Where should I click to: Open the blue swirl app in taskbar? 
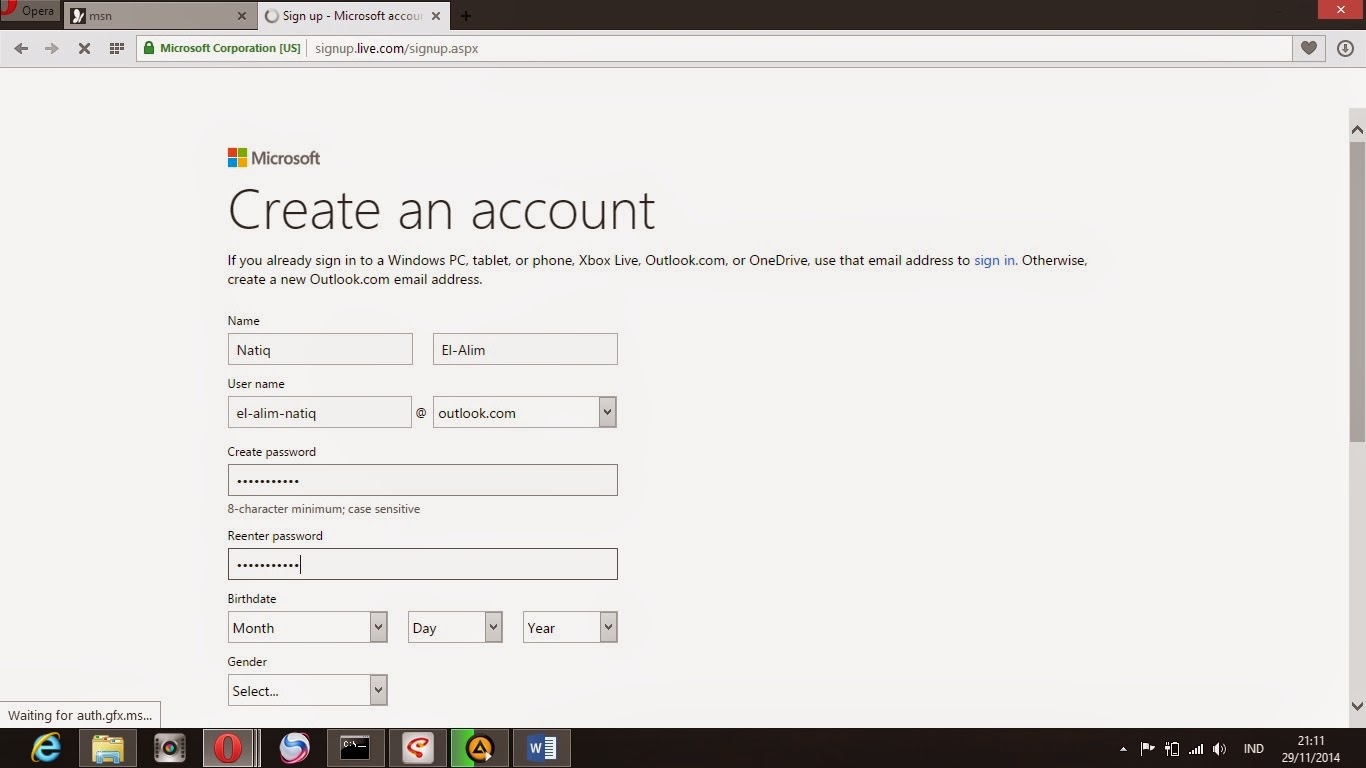coord(294,748)
